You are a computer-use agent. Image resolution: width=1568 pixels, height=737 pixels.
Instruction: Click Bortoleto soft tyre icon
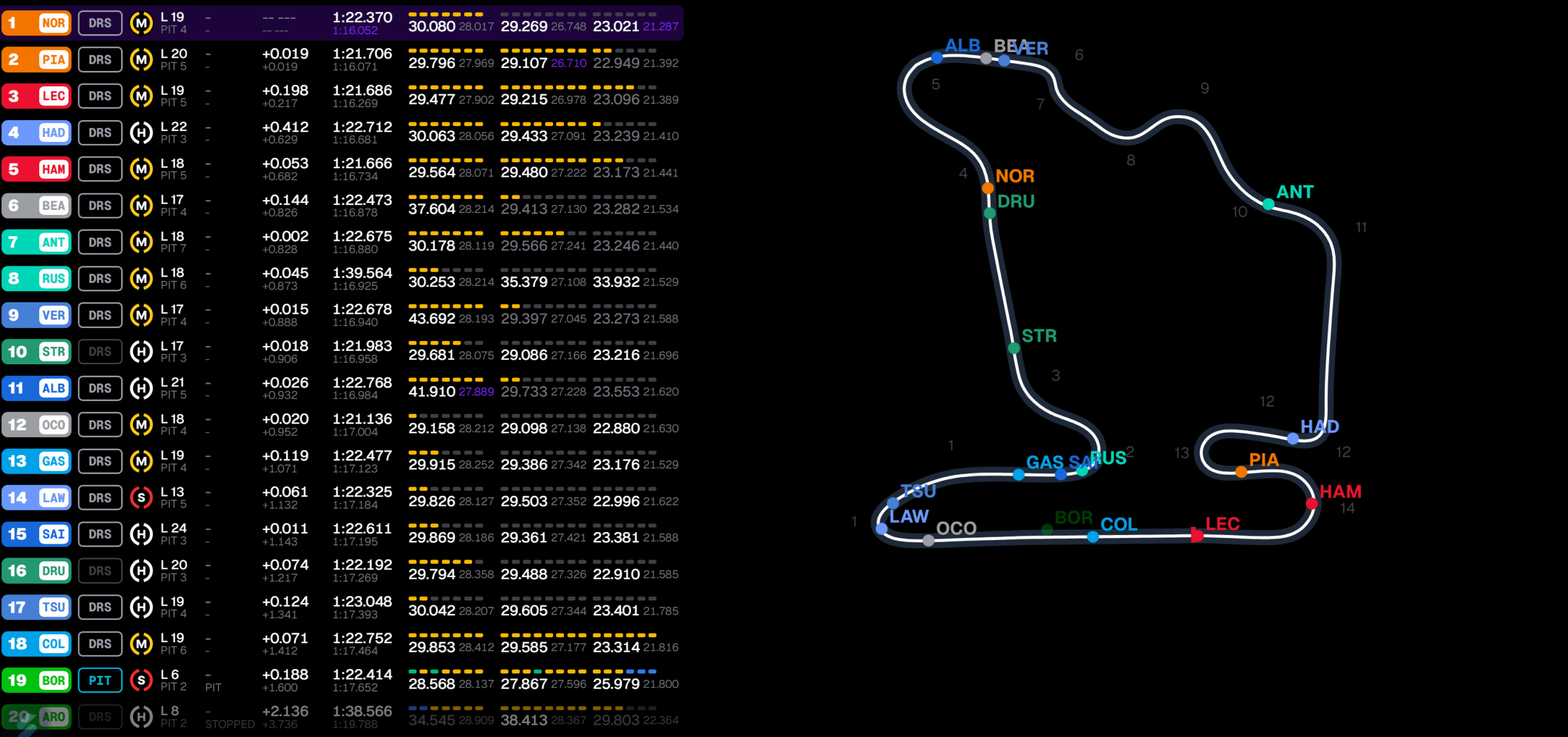(x=141, y=680)
